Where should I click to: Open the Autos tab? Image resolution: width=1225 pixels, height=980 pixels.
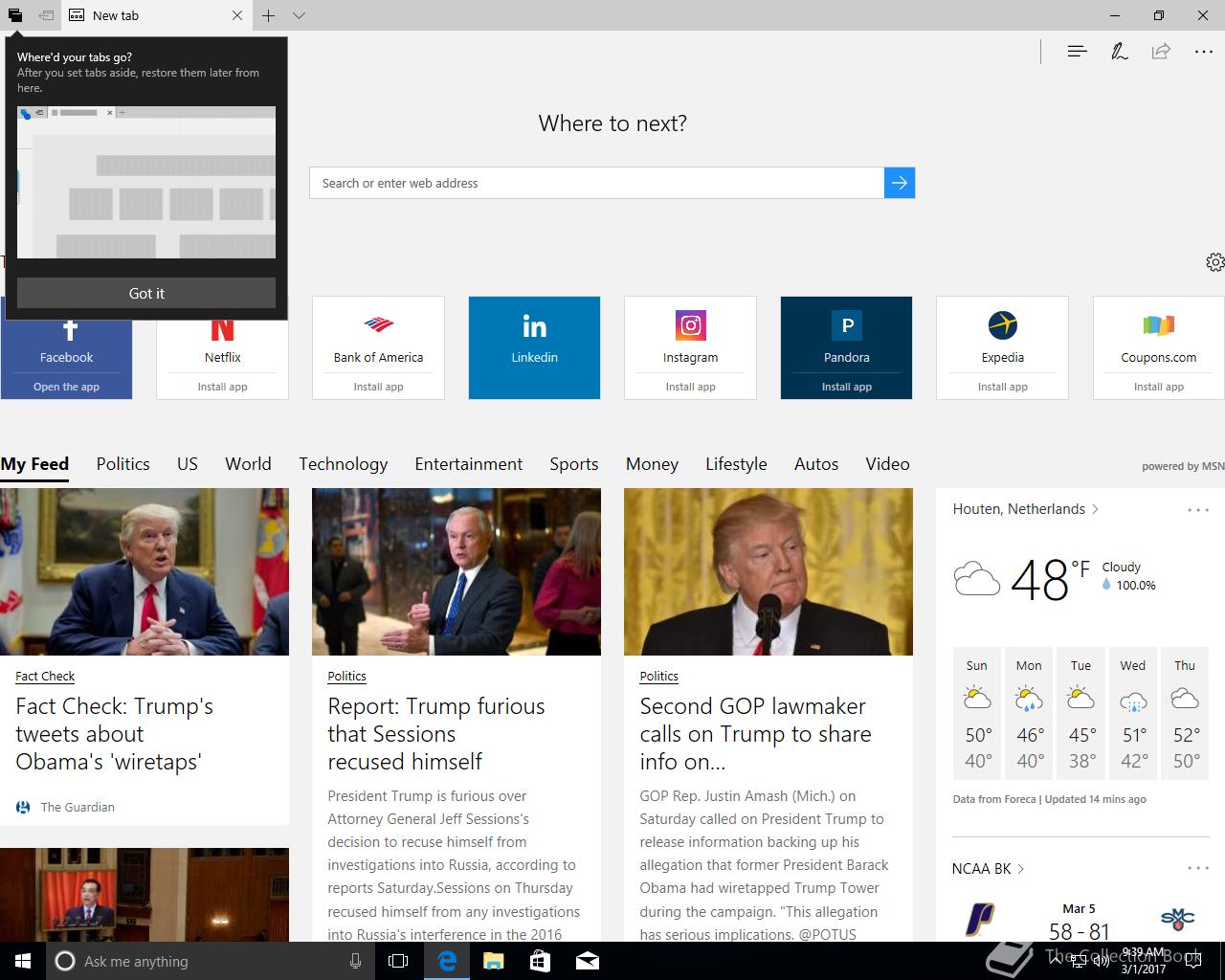[815, 464]
